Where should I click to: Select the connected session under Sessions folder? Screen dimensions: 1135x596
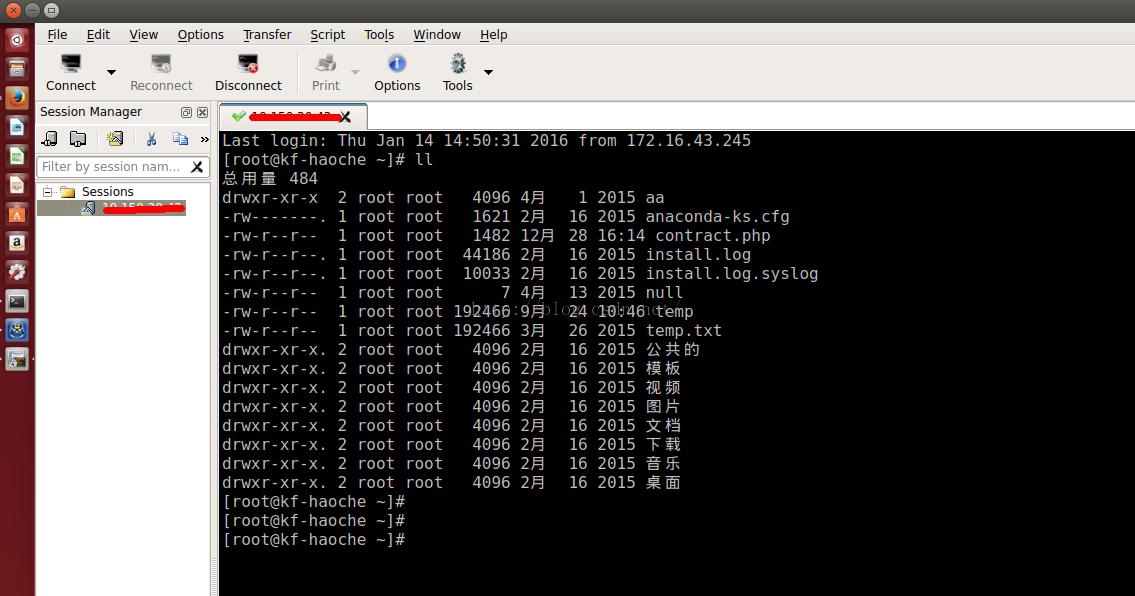point(138,208)
